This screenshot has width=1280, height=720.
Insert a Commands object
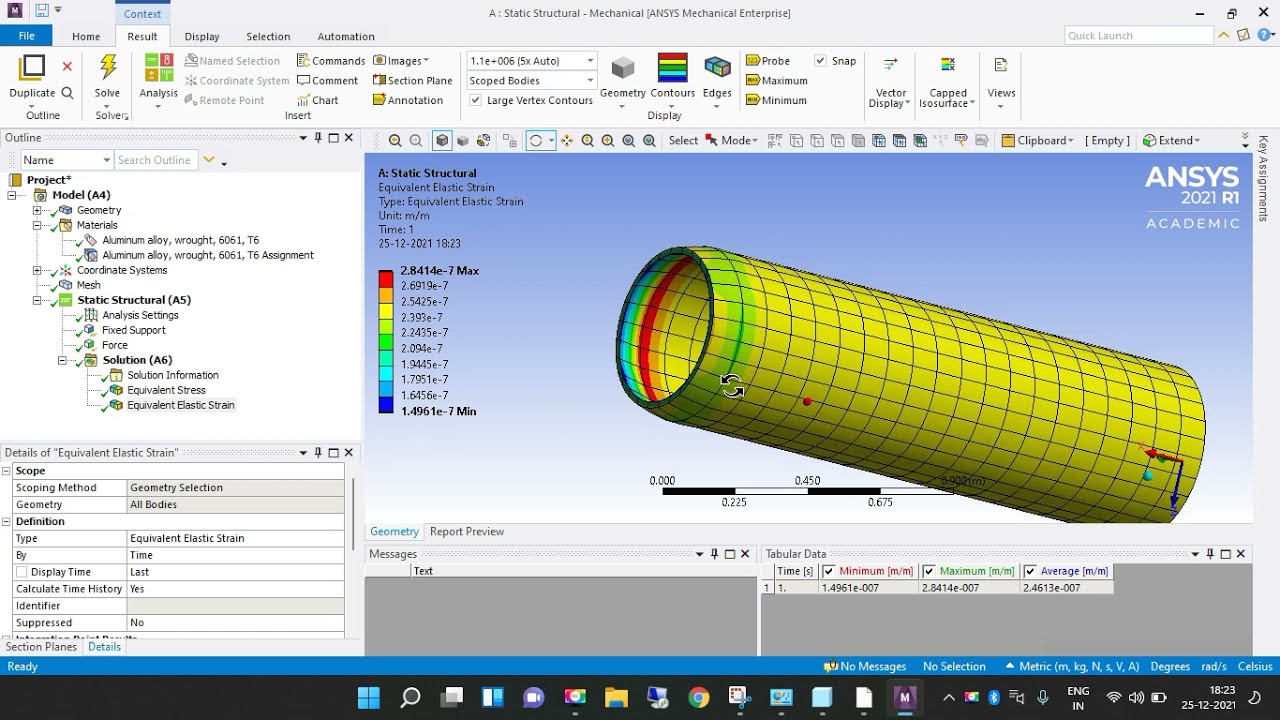tap(331, 61)
